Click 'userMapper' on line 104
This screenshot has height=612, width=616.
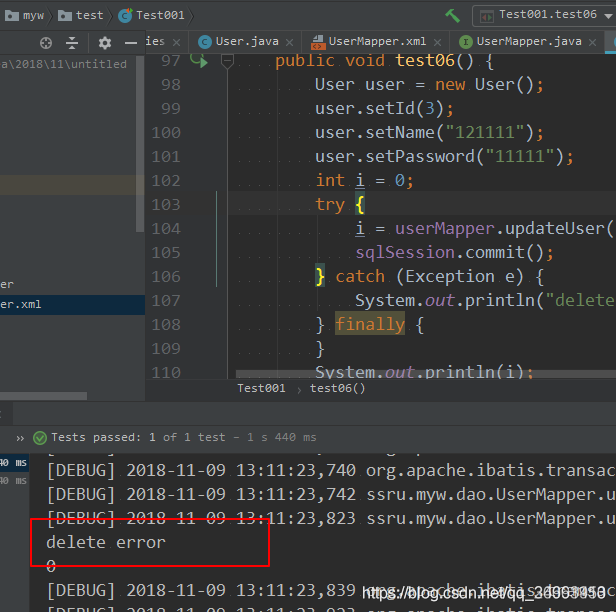point(444,228)
